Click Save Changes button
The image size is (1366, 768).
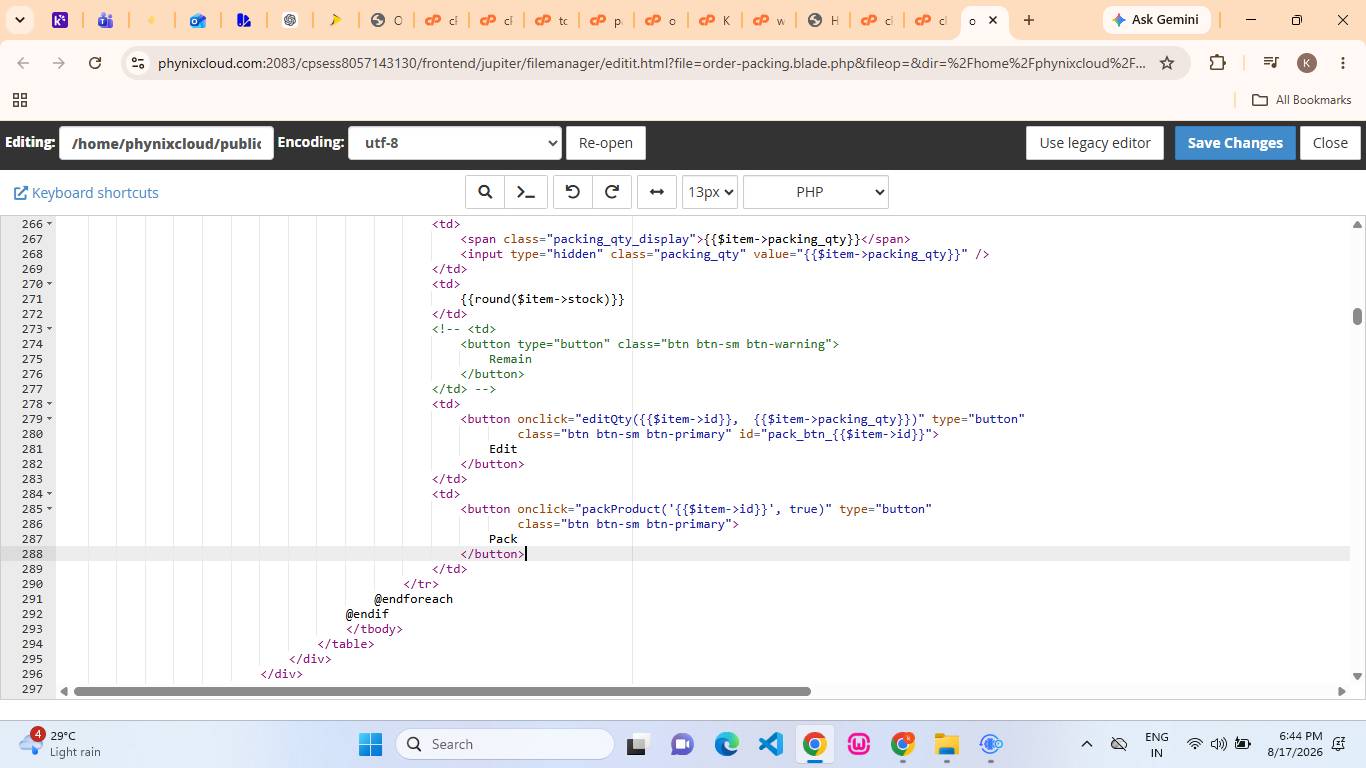click(1235, 143)
